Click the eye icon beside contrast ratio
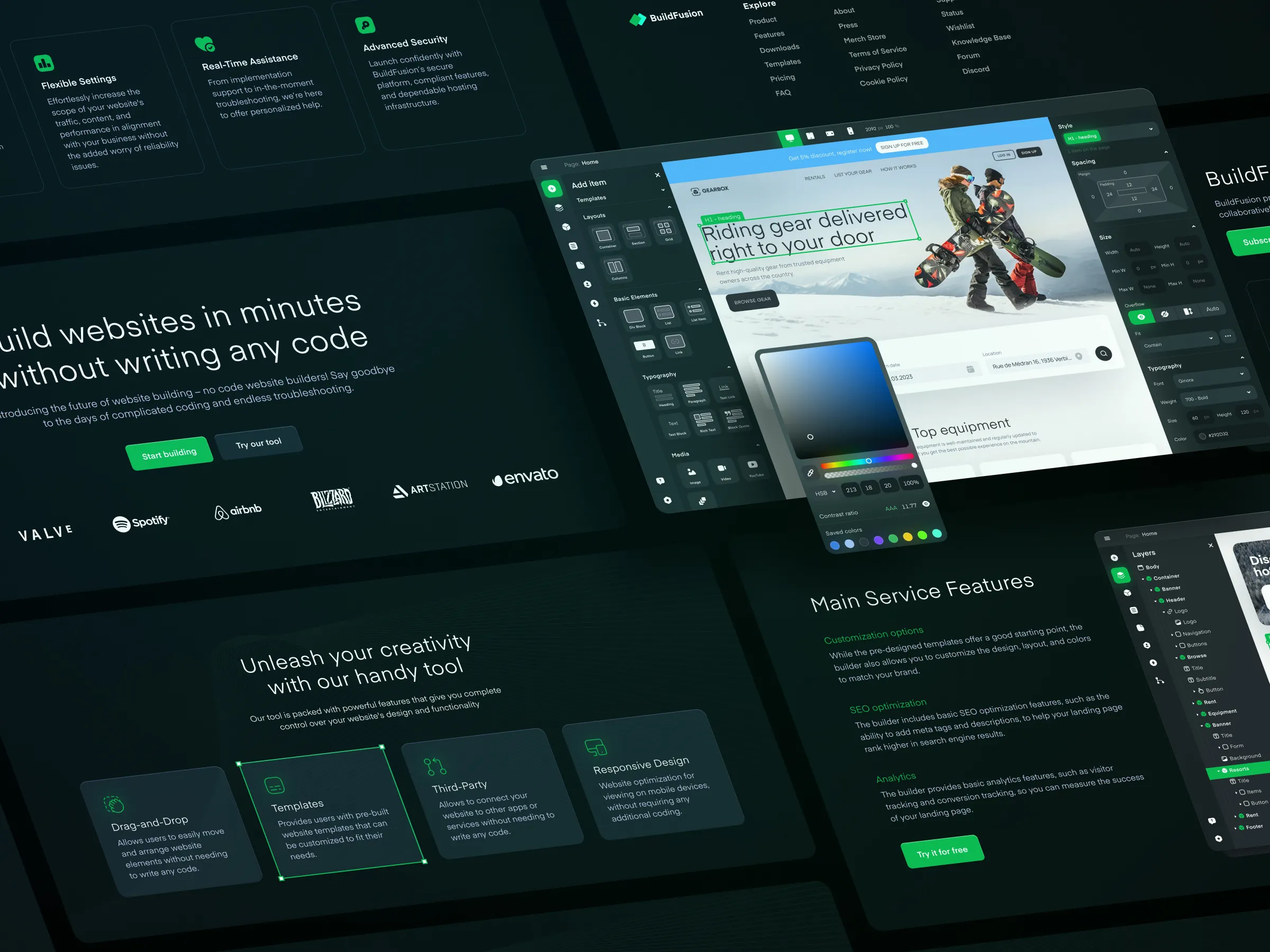 [927, 505]
